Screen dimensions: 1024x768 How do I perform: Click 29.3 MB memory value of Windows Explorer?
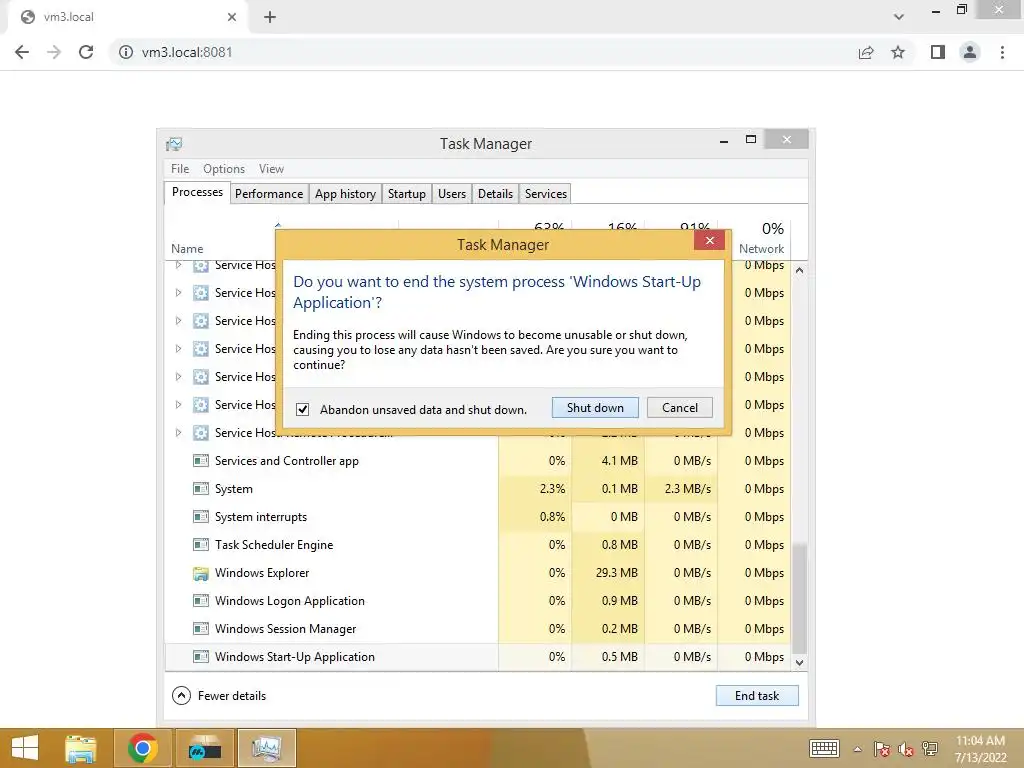tap(616, 573)
